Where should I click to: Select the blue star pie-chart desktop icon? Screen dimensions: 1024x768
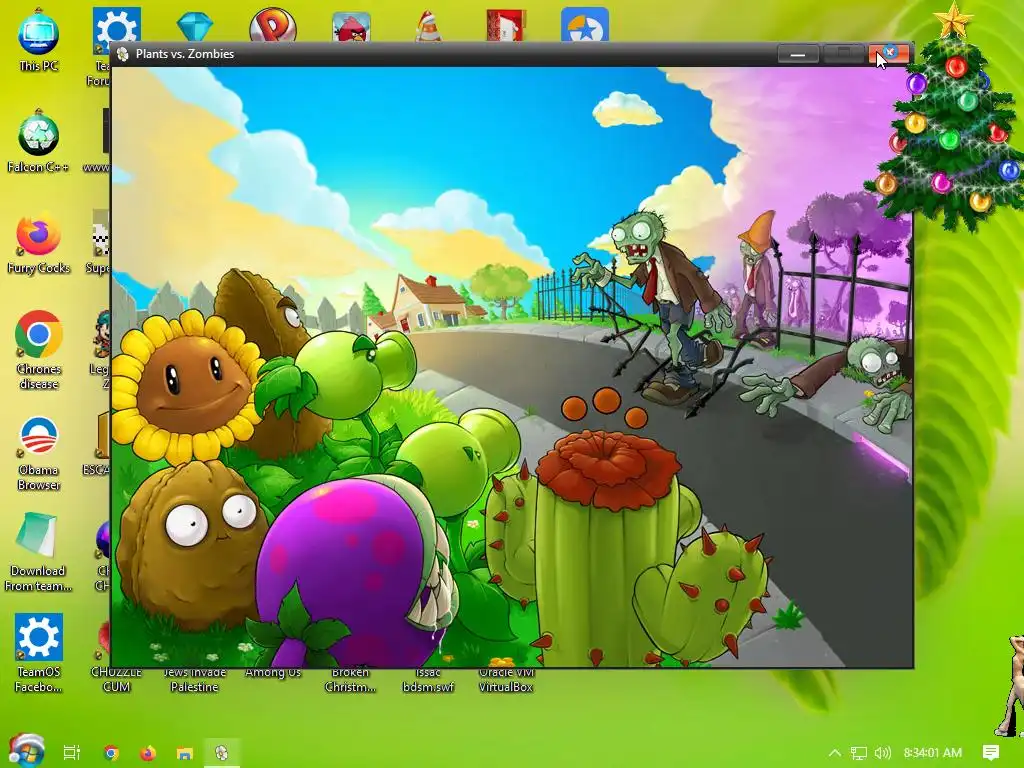coord(584,25)
